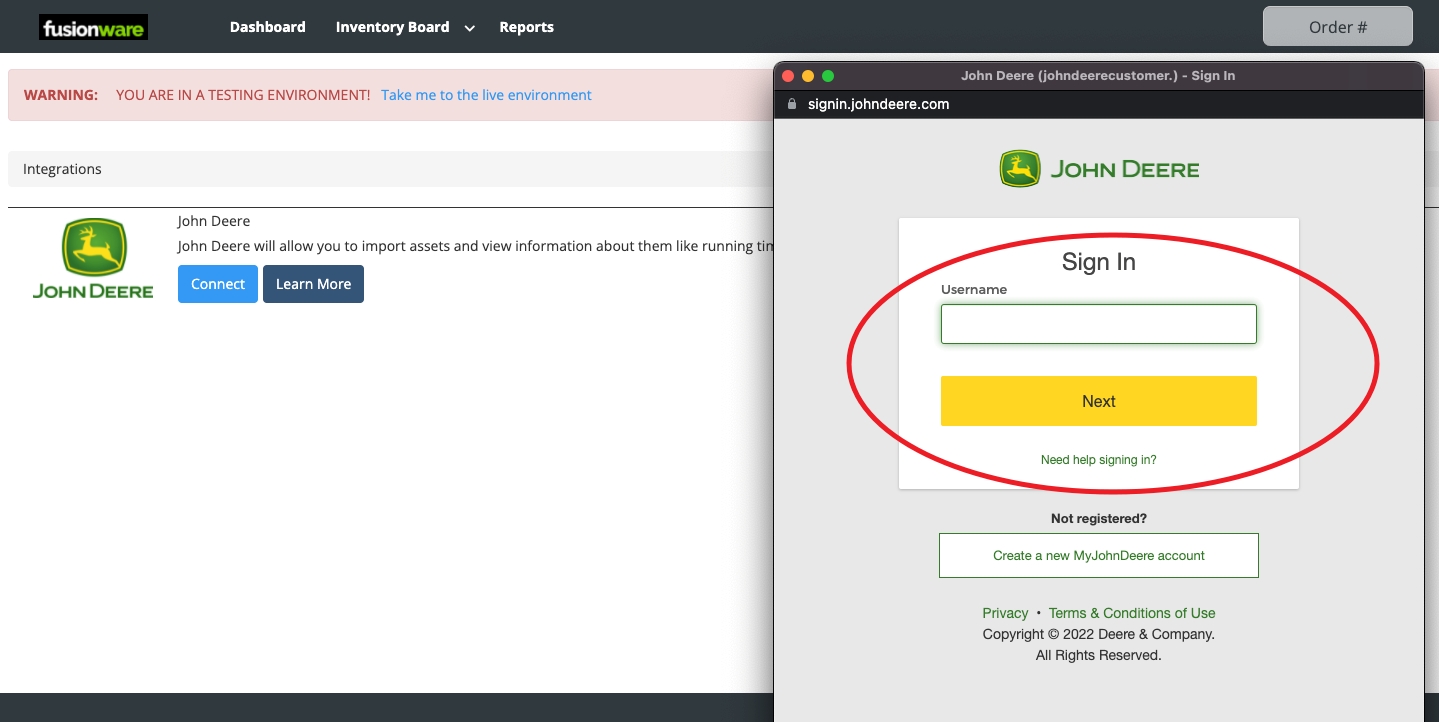This screenshot has height=722, width=1439.
Task: Expand the Inventory Board dropdown chevron
Action: 469,28
